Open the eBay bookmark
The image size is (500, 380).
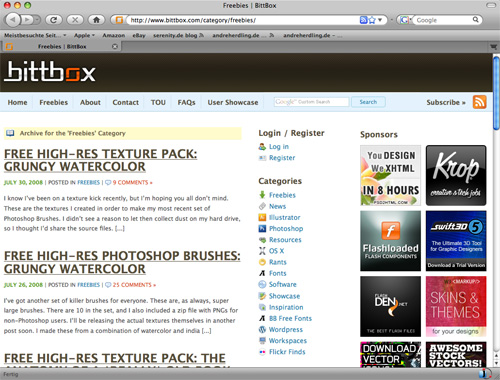click(x=139, y=35)
